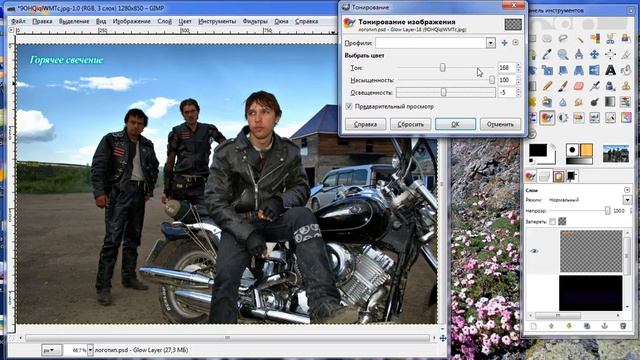The height and width of the screenshot is (360, 640).
Task: Open the Инструменты menu
Action: pyautogui.click(x=217, y=21)
